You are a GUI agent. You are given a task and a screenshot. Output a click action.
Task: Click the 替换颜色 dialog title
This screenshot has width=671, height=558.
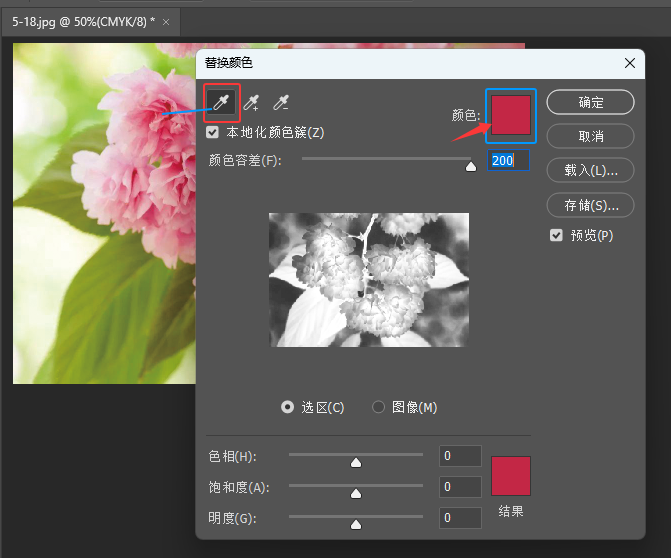click(x=229, y=63)
